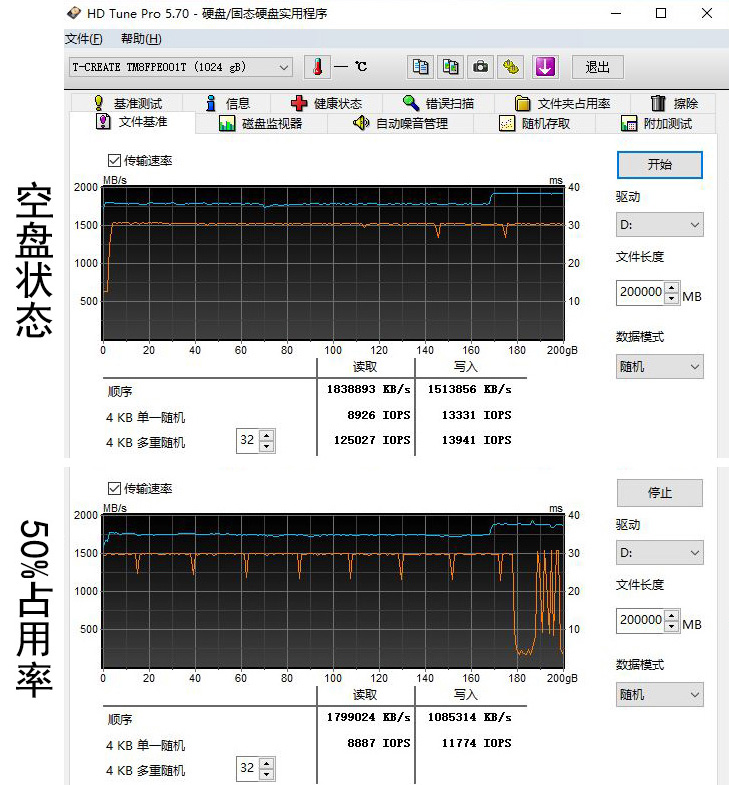Select the 文件基准 tab
Viewport: 729px width, 785px height.
point(132,122)
